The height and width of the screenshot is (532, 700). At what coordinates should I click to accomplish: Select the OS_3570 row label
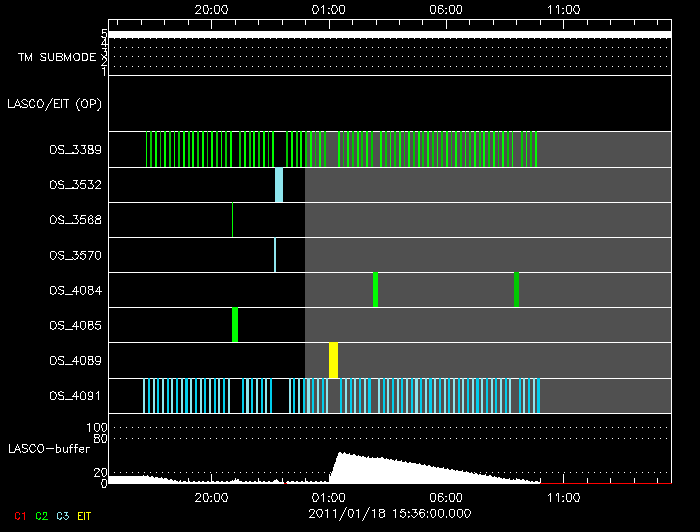(75, 255)
